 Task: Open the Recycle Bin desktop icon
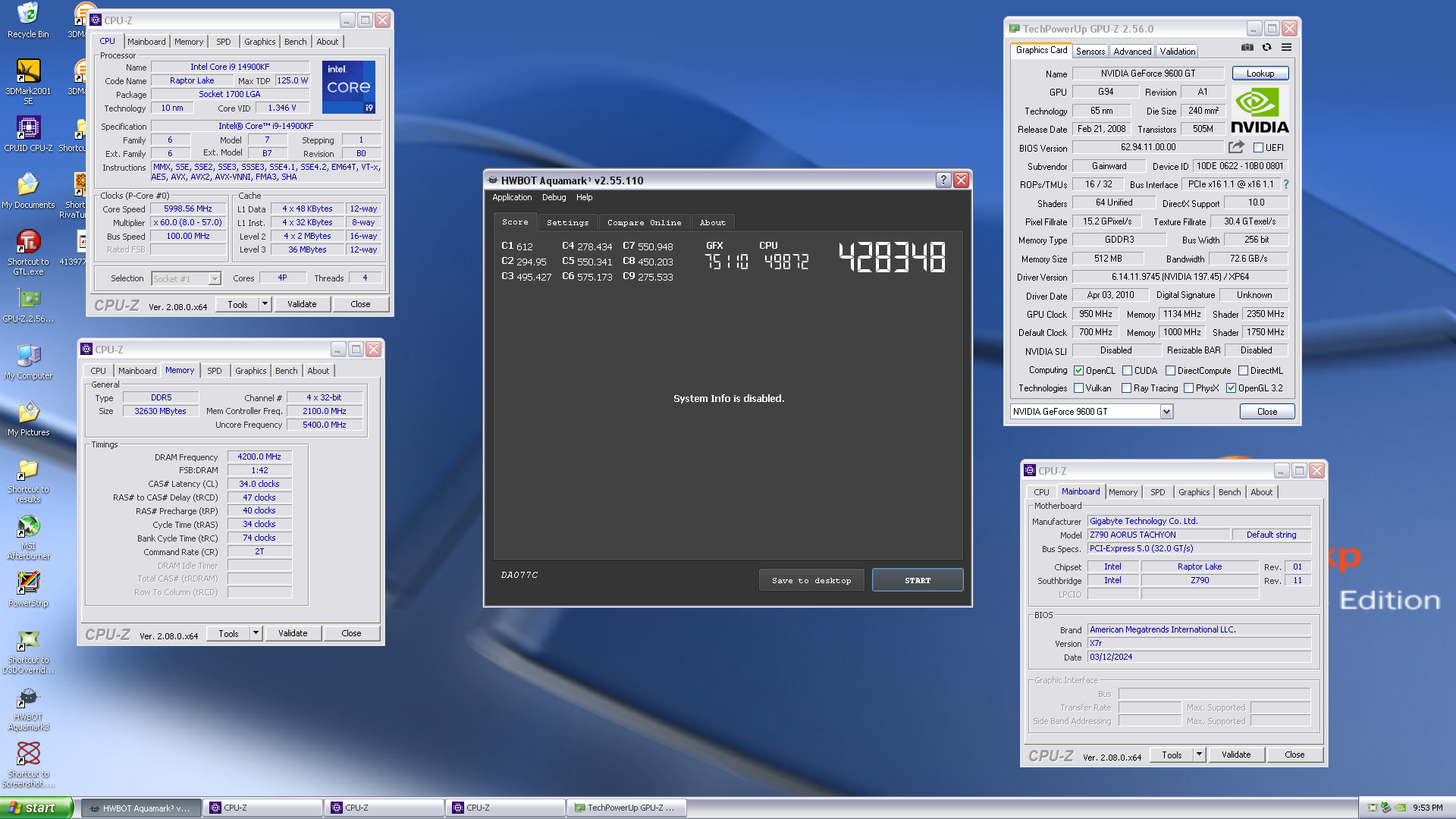pos(28,20)
